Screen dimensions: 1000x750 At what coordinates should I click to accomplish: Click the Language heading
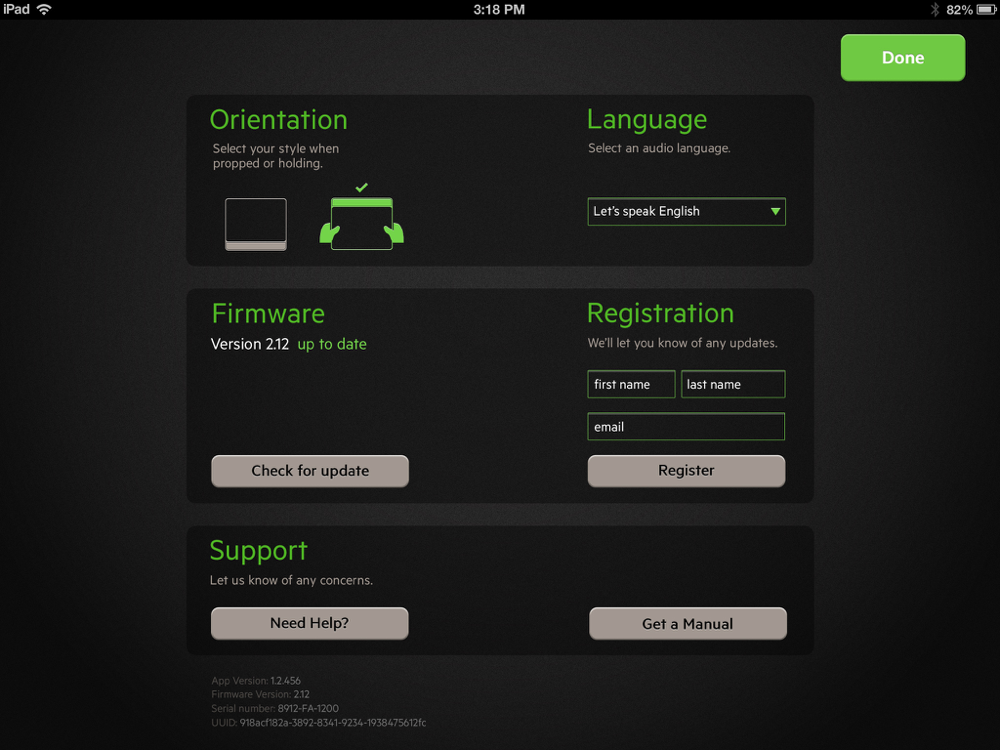[x=647, y=120]
